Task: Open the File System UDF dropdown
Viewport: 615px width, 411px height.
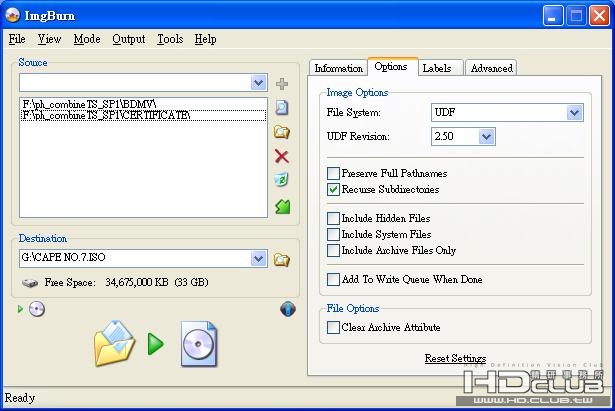Action: tap(574, 113)
